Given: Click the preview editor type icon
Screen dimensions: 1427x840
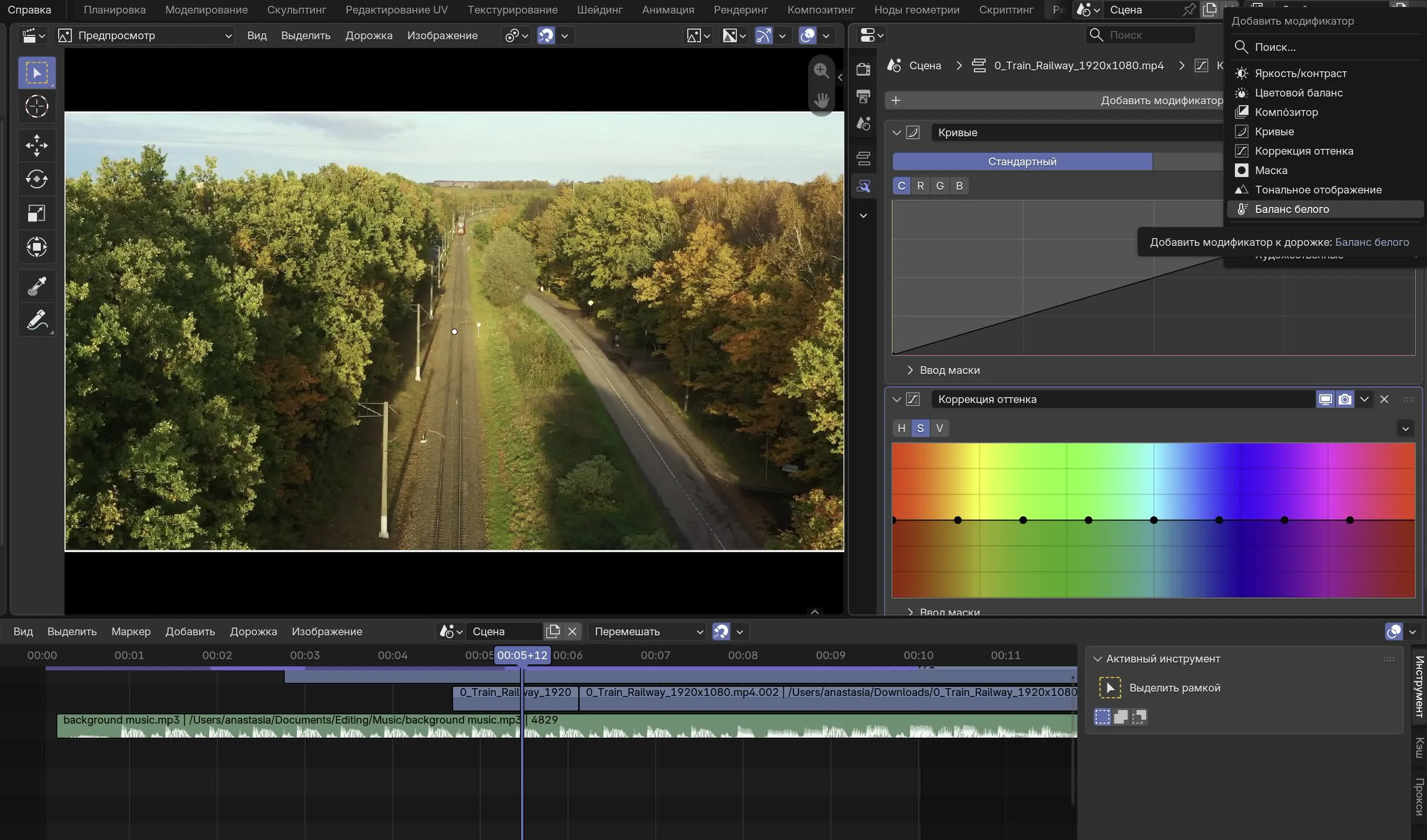Looking at the screenshot, I should 33,36.
